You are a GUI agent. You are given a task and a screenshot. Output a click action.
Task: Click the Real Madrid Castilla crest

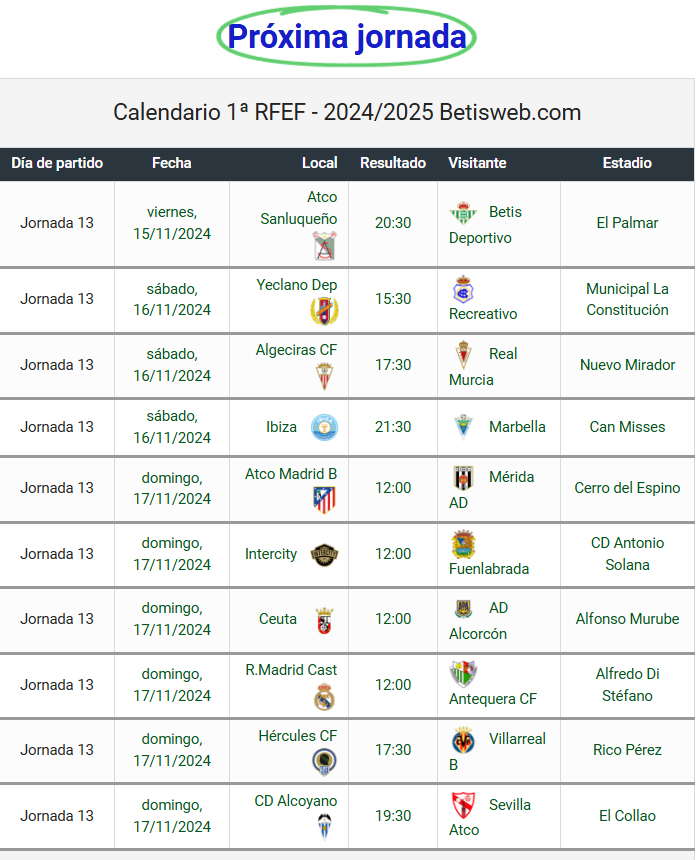click(x=325, y=697)
